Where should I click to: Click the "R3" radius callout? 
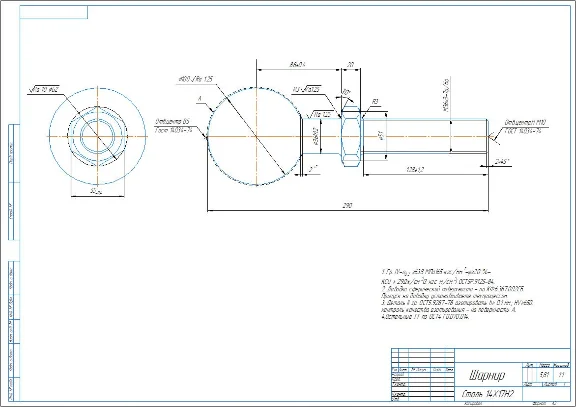[375, 102]
